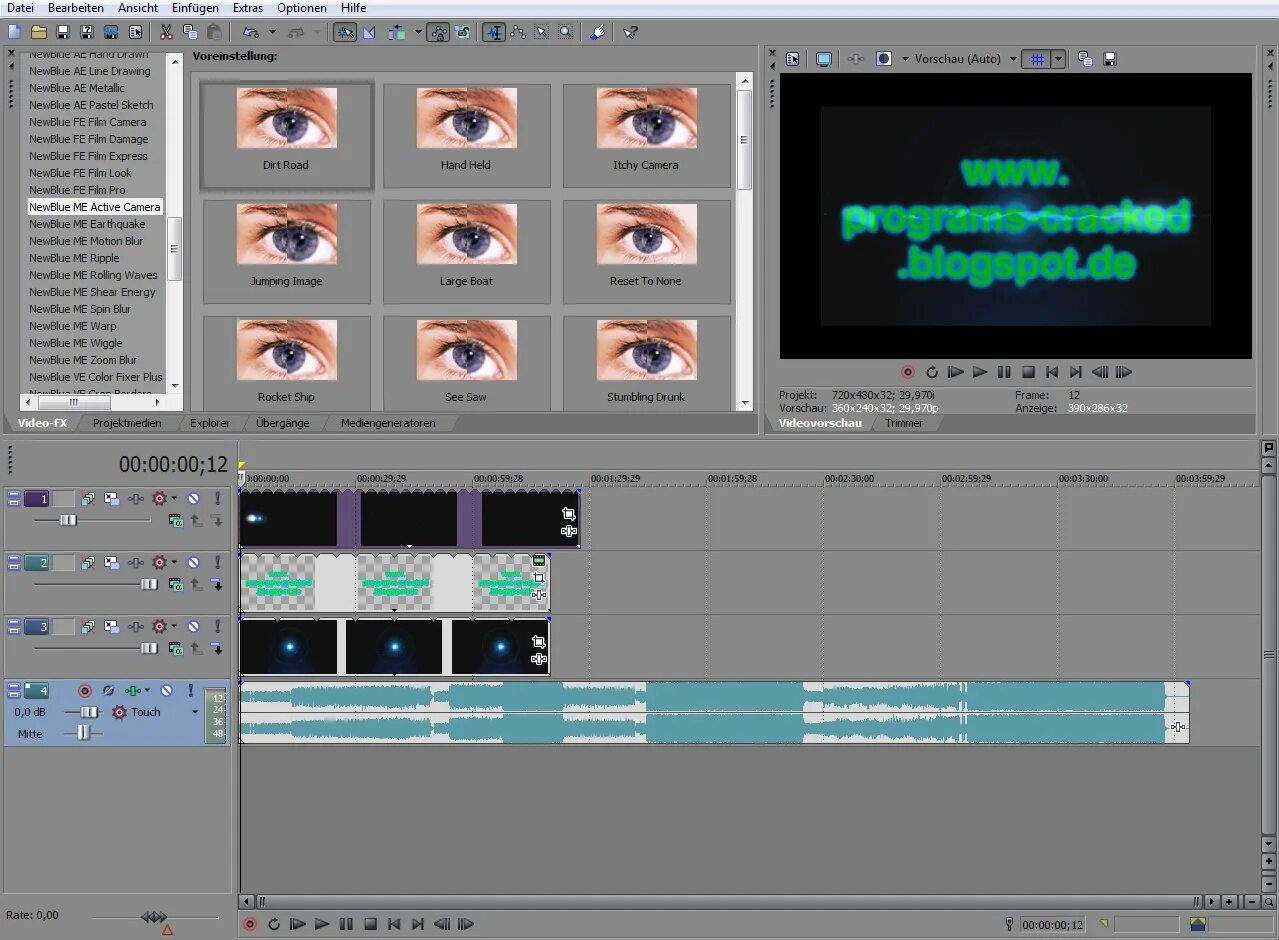1279x940 pixels.
Task: Toggle the auto ripple button in the toolbar
Action: pos(398,32)
